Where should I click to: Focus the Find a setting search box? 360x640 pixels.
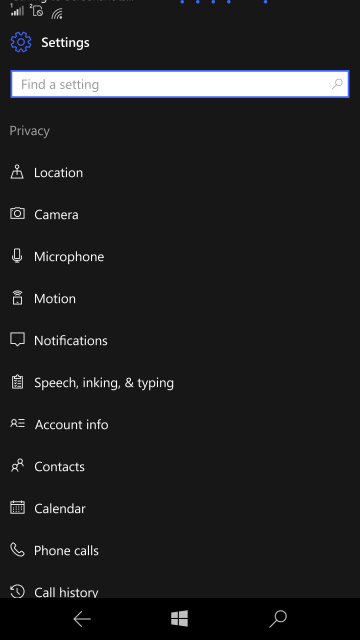(180, 84)
